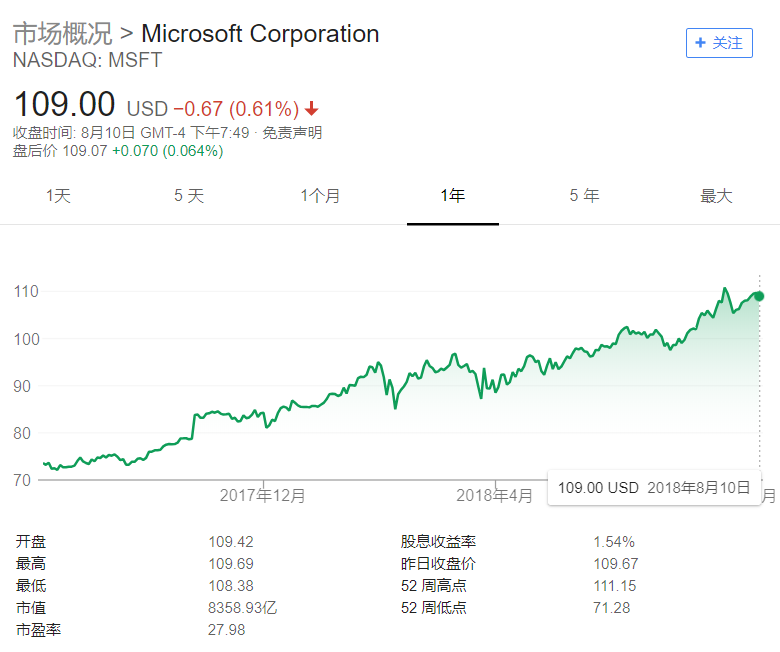Show the 5 年 price history

pyautogui.click(x=585, y=195)
